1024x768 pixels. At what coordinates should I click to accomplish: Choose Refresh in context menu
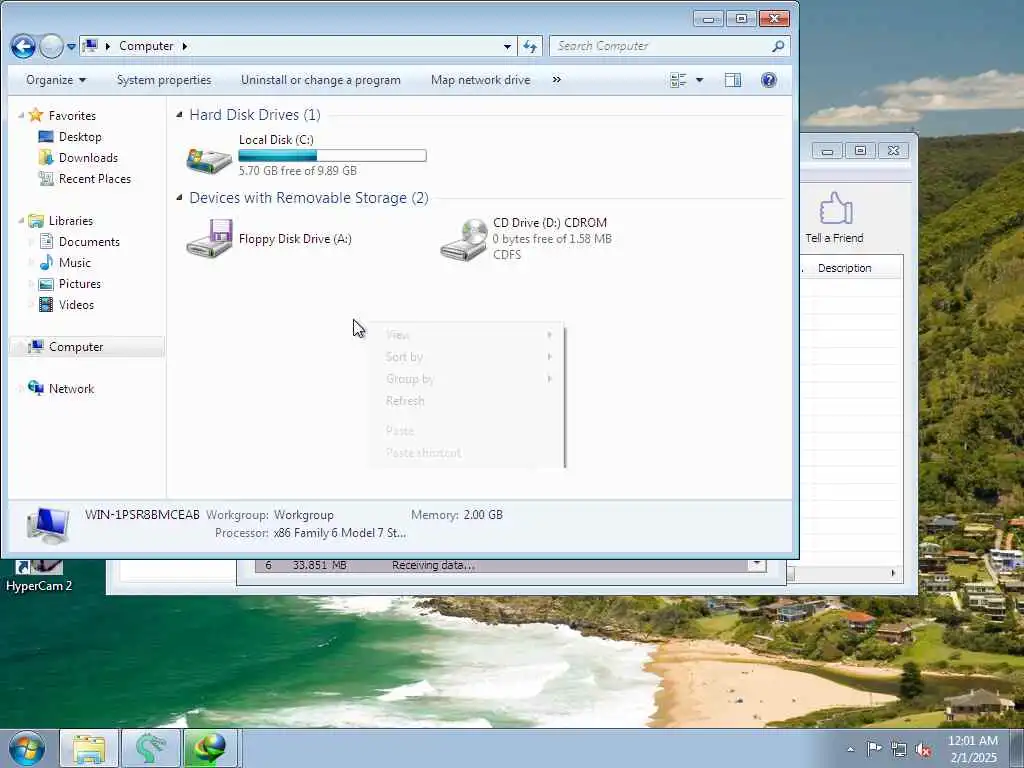[468, 400]
